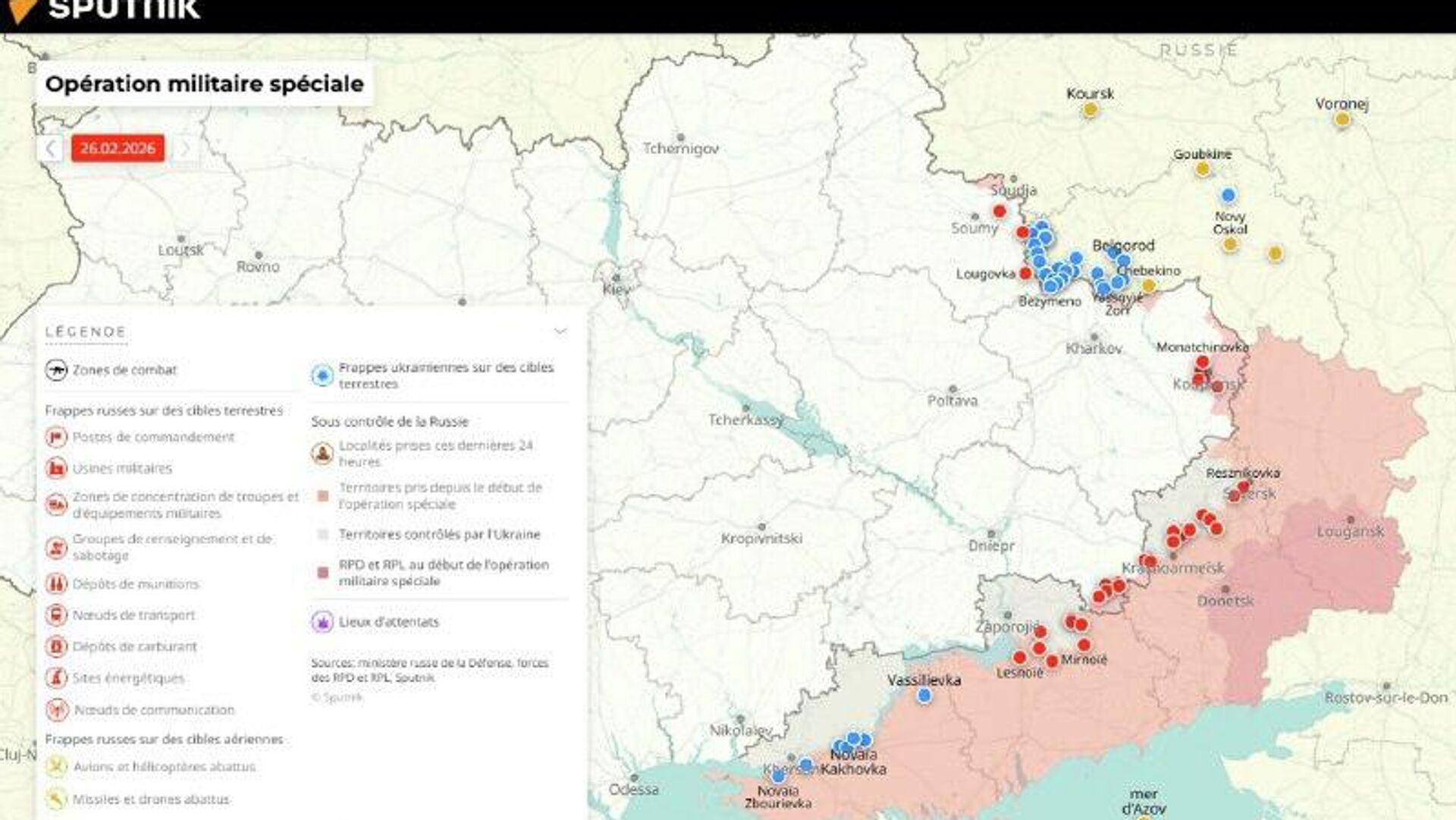Click the blue marker at Vassilievka
The height and width of the screenshot is (820, 1456).
(x=924, y=696)
